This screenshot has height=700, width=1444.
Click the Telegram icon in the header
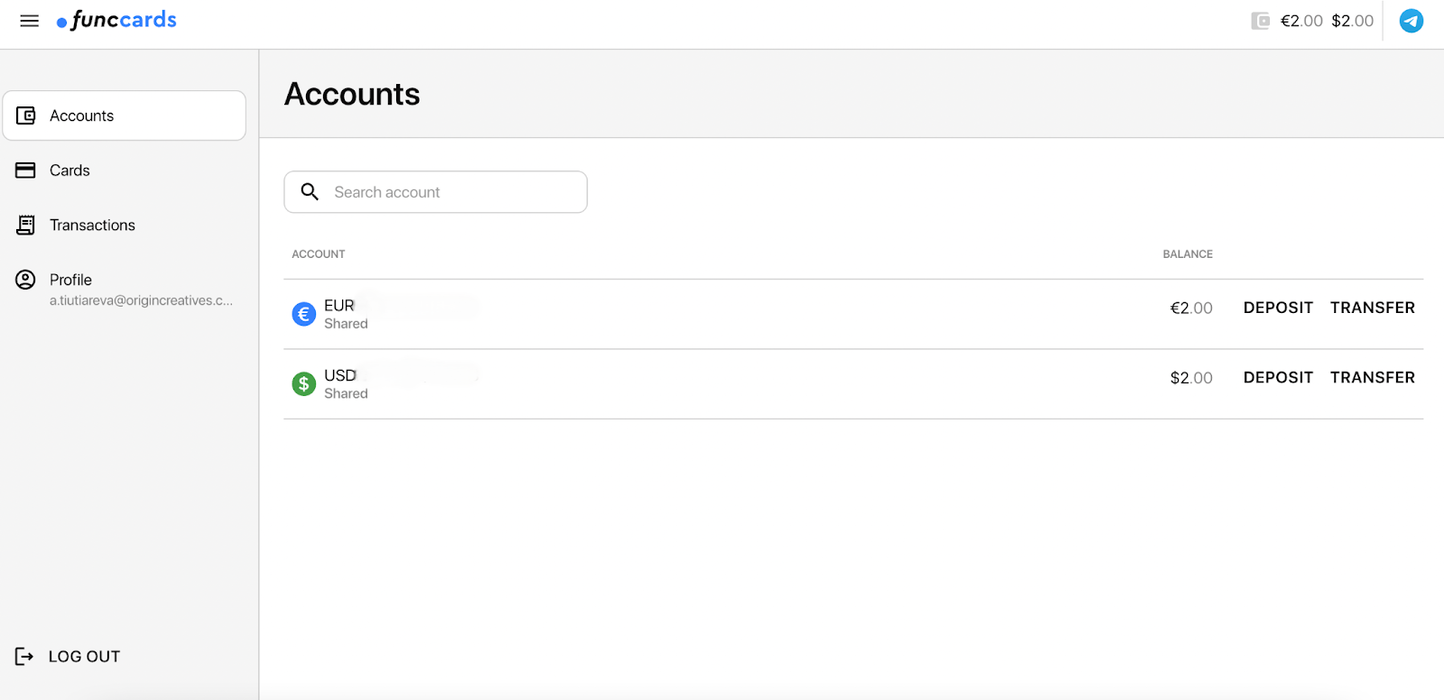tap(1411, 20)
